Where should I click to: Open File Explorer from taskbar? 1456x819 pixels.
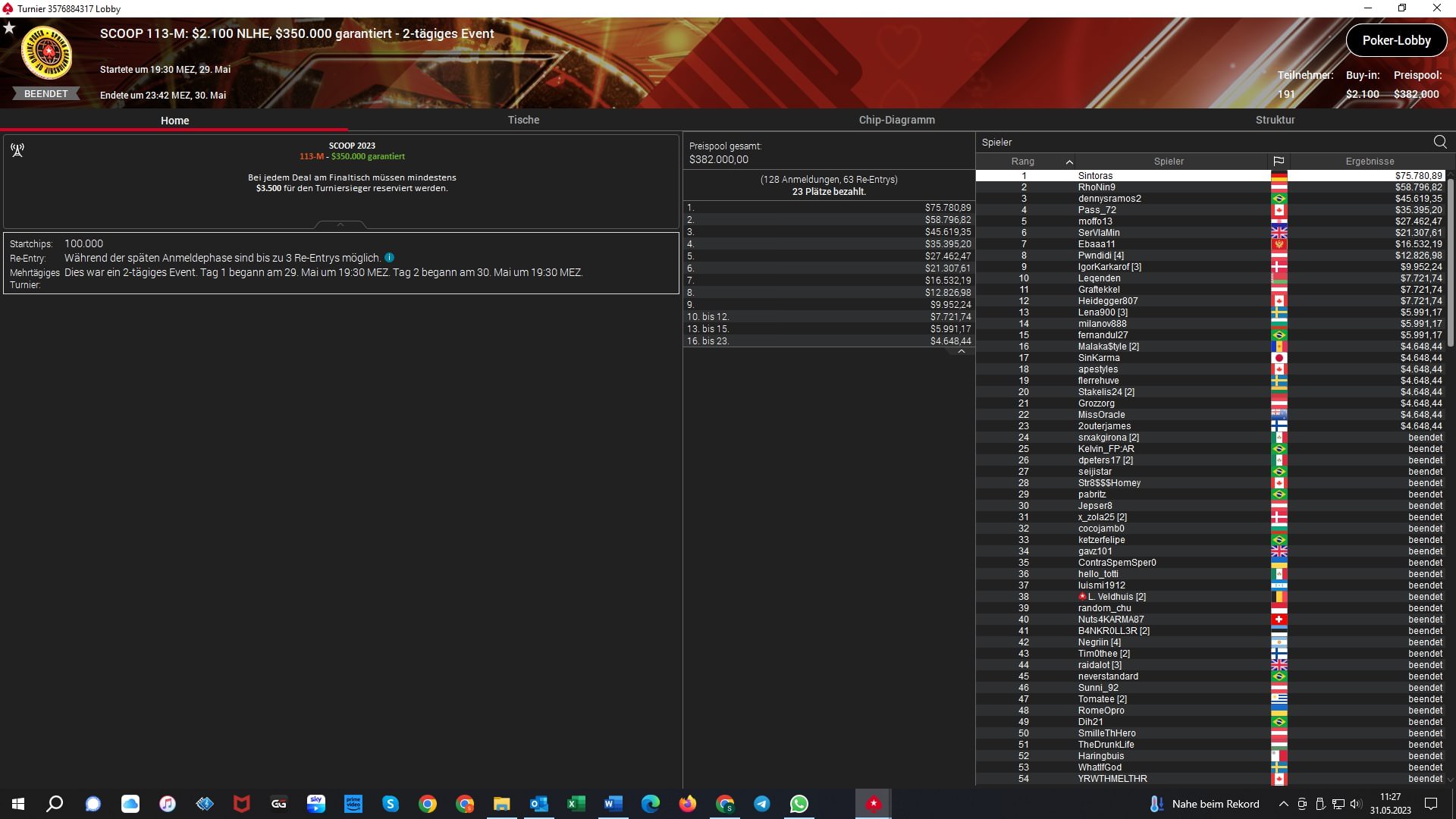pos(501,804)
